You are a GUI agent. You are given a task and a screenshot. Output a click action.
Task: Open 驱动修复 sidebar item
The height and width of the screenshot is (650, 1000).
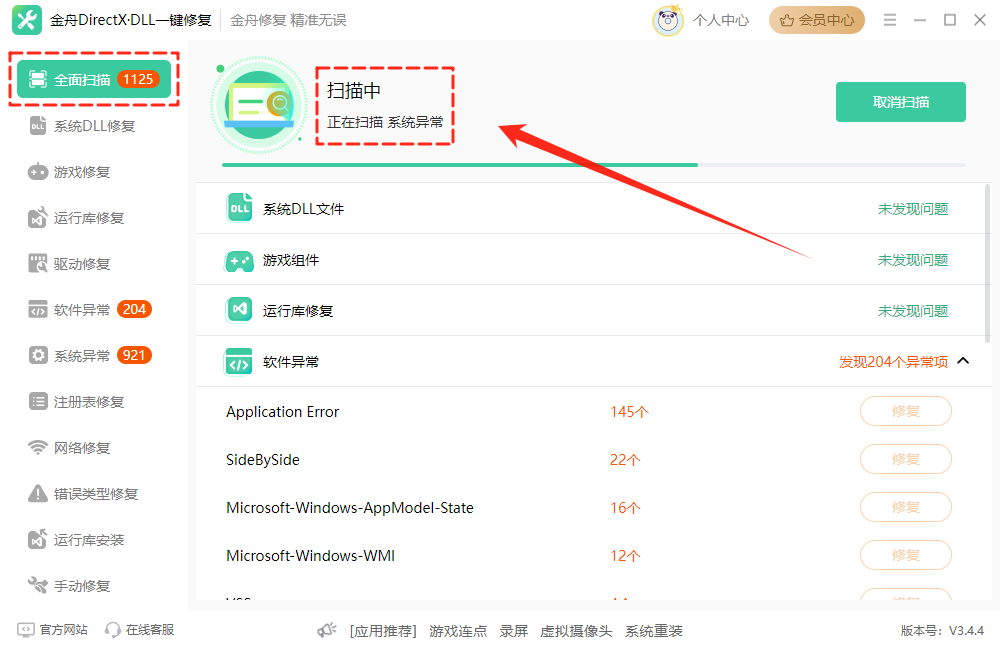point(82,263)
